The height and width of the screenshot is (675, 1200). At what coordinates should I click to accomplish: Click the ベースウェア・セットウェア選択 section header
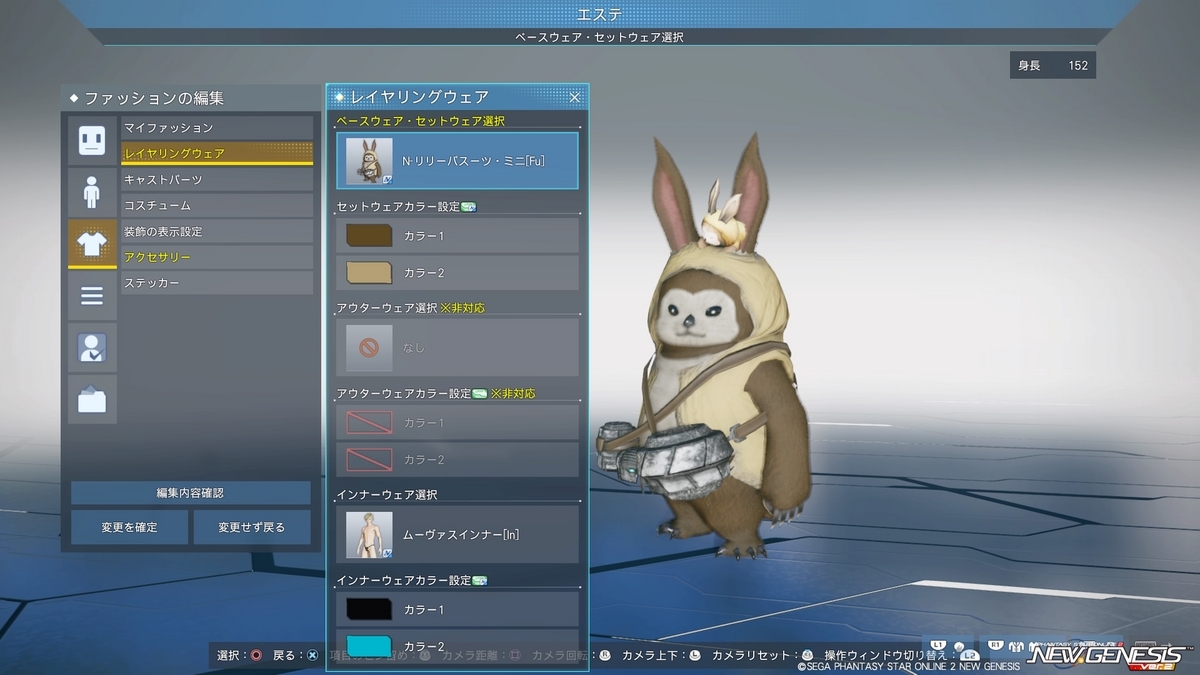[x=420, y=121]
